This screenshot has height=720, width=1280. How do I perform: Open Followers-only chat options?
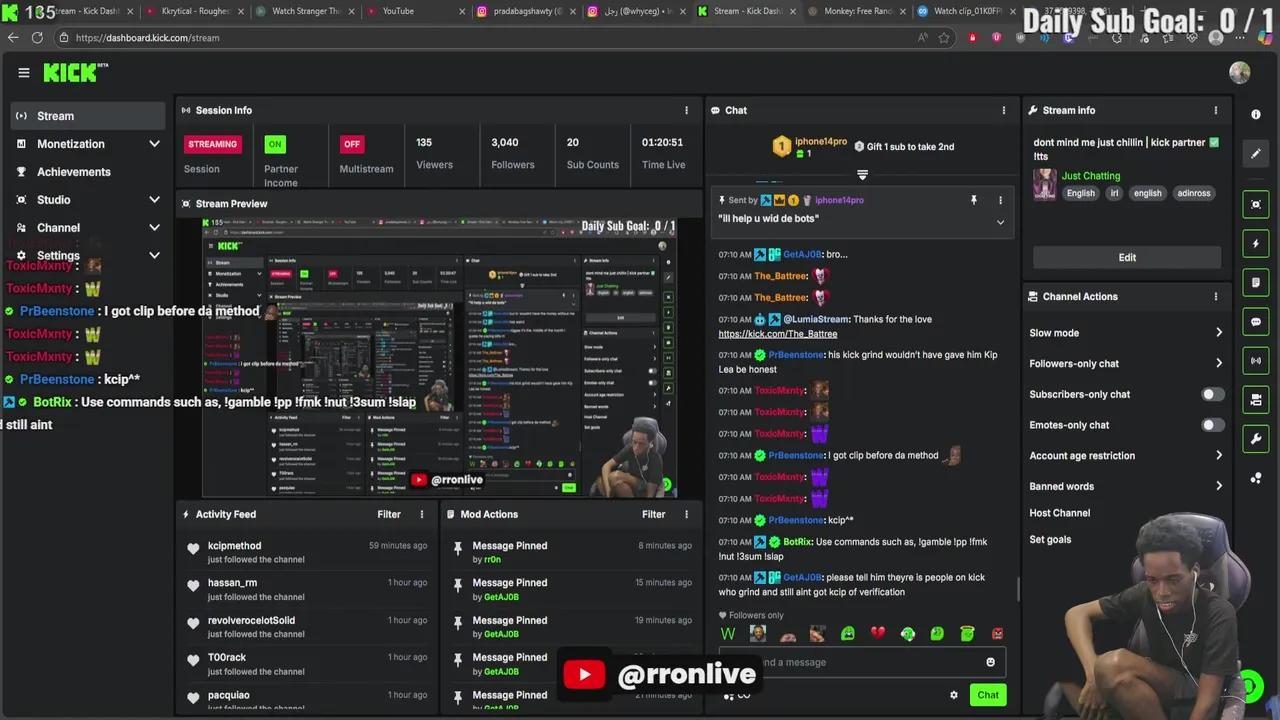tap(1126, 364)
